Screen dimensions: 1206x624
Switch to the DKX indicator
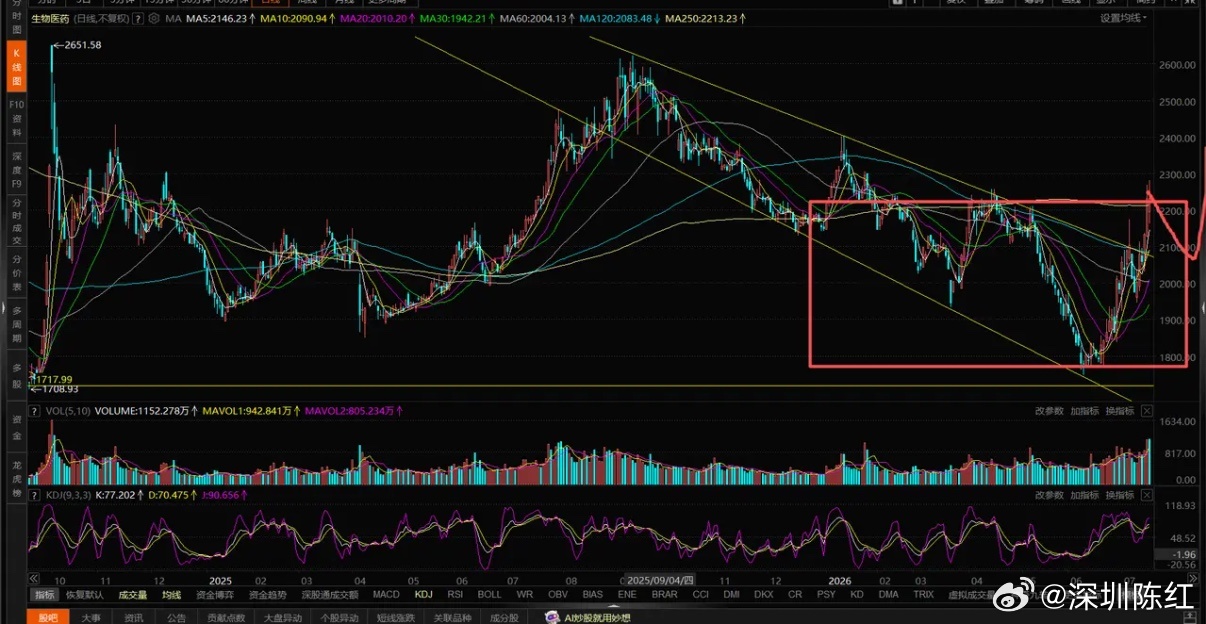(x=764, y=594)
